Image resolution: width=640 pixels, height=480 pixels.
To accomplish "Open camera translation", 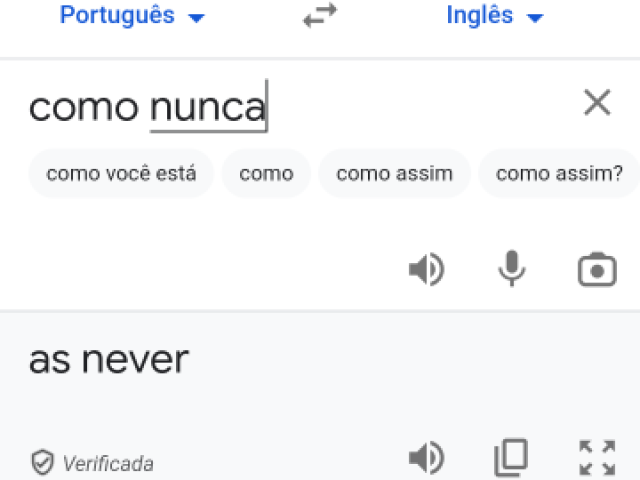I will [597, 269].
